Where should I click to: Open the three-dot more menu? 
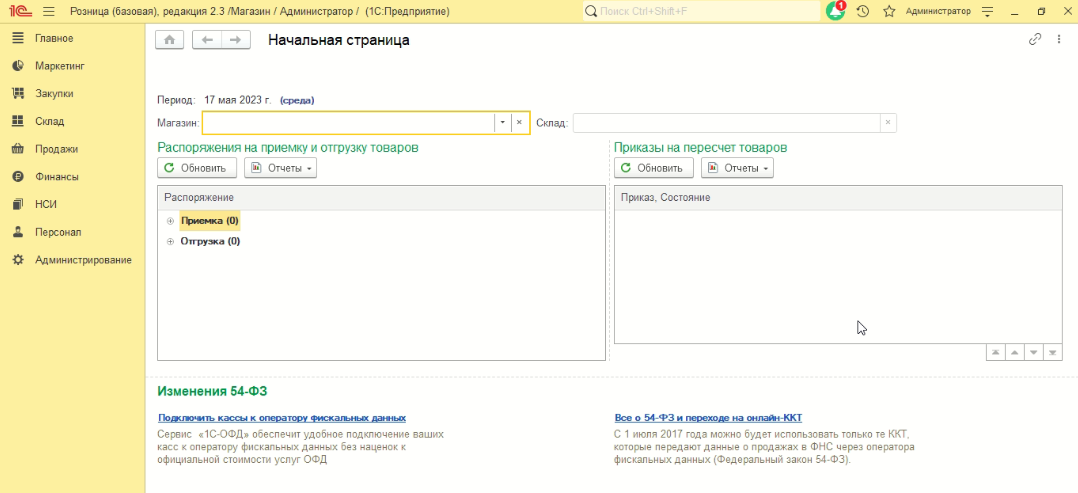tap(1059, 39)
